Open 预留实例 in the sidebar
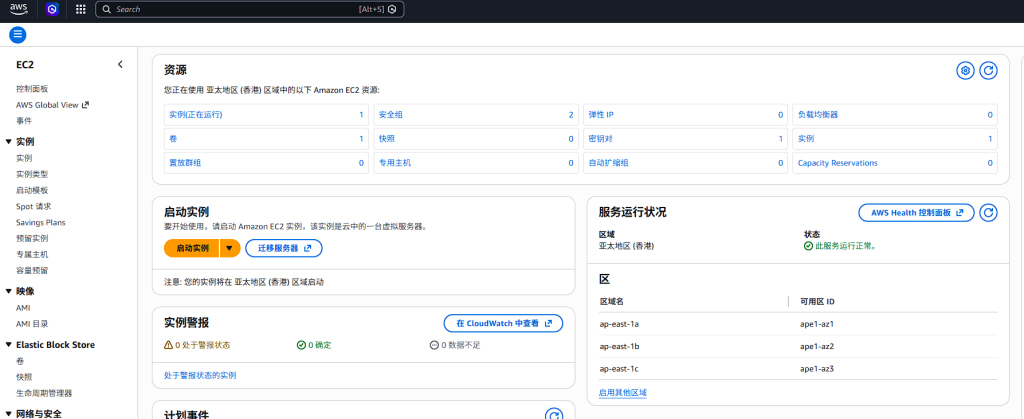Viewport: 1024px width, 419px height. (32, 238)
